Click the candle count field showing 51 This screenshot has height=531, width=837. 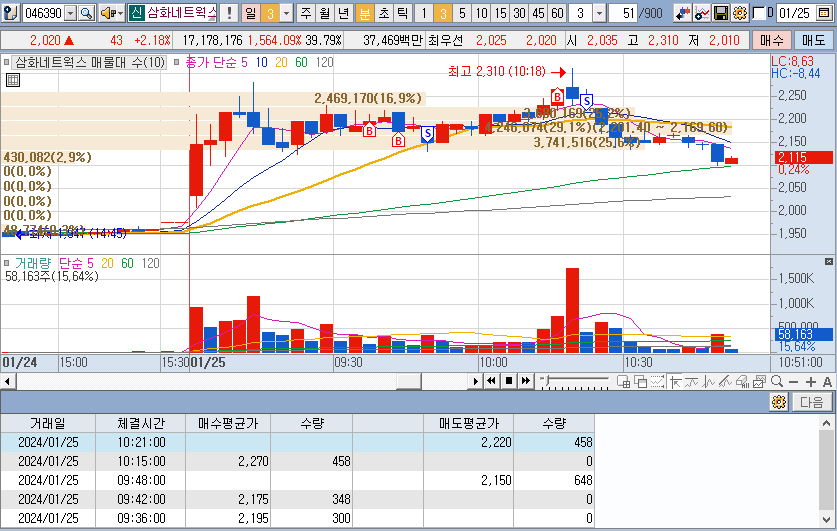coord(622,13)
